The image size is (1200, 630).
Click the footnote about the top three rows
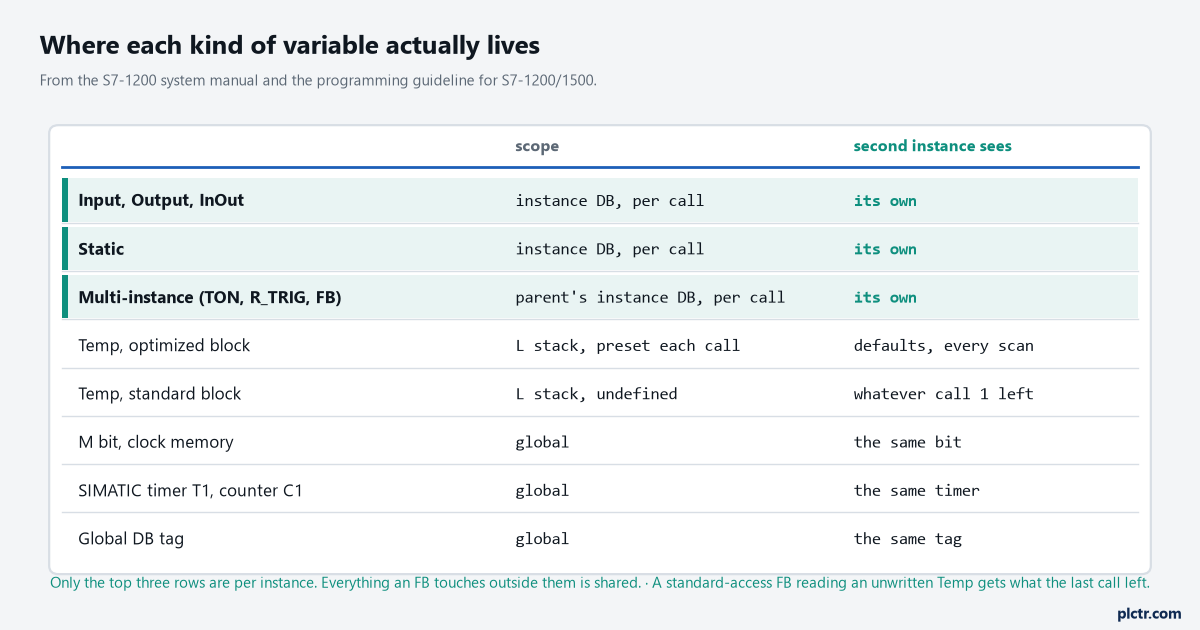pos(600,583)
